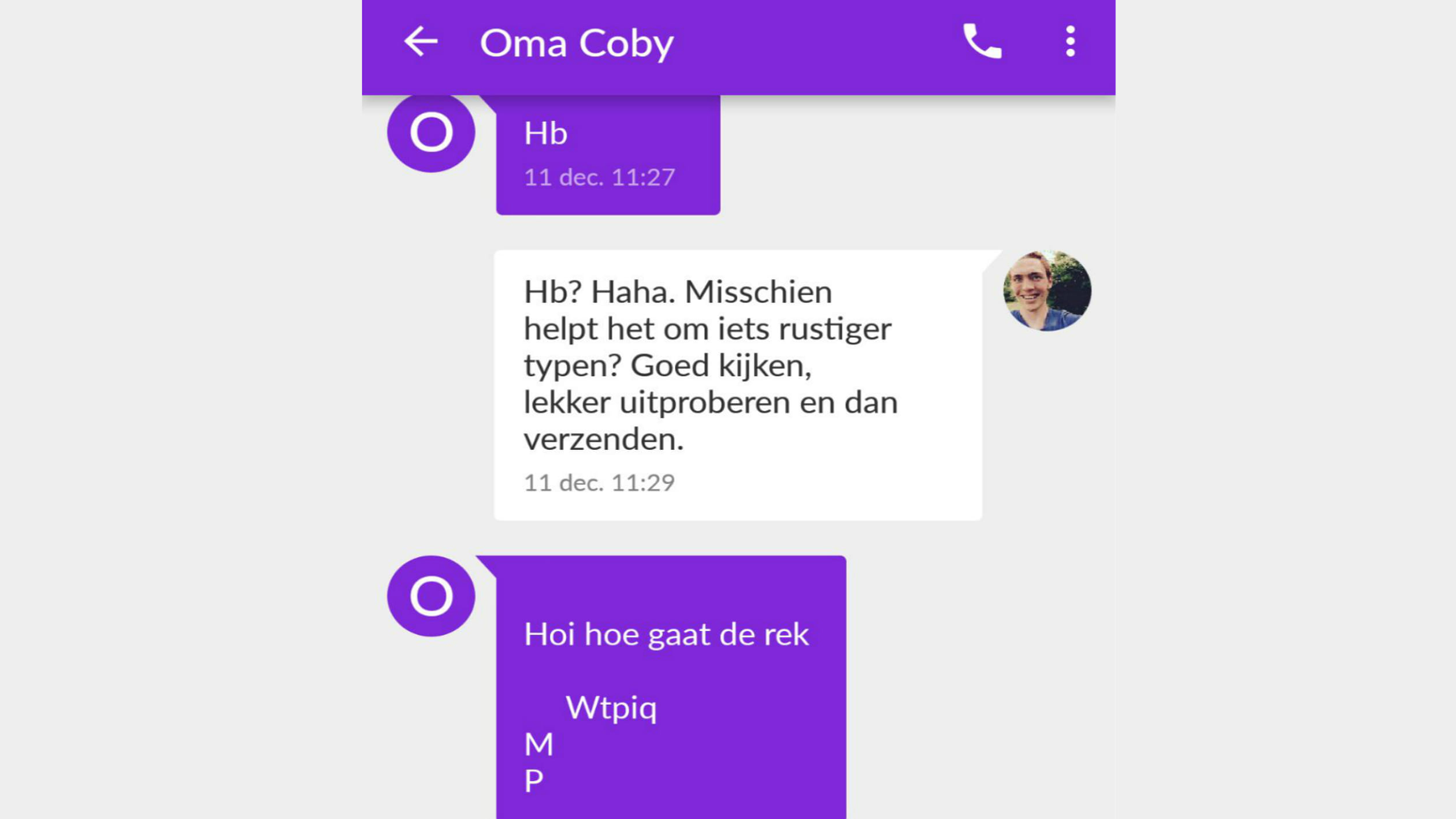
Task: Open the O avatar beside the Hoi message
Action: pyautogui.click(x=431, y=596)
